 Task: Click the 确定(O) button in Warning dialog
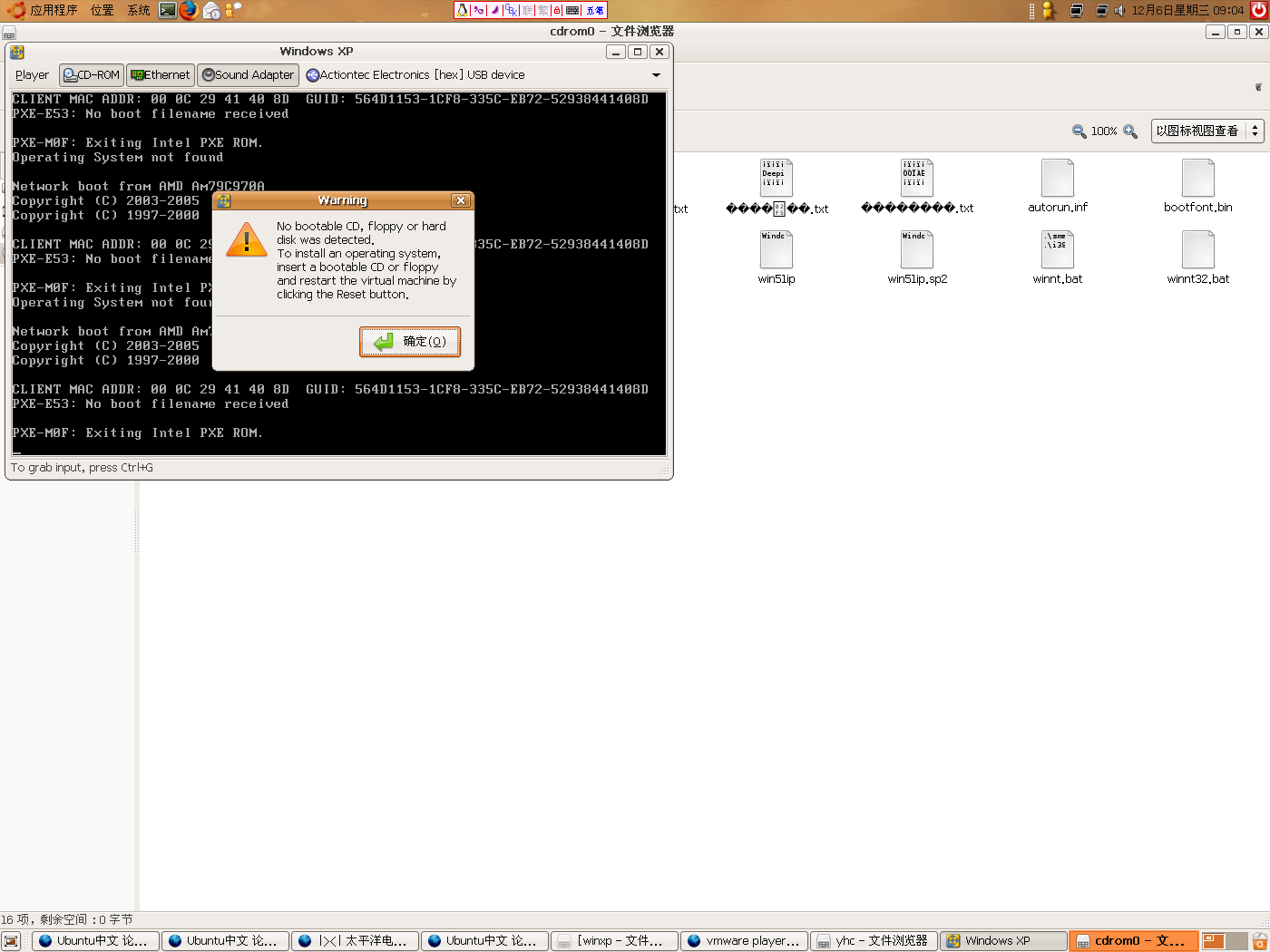click(410, 342)
